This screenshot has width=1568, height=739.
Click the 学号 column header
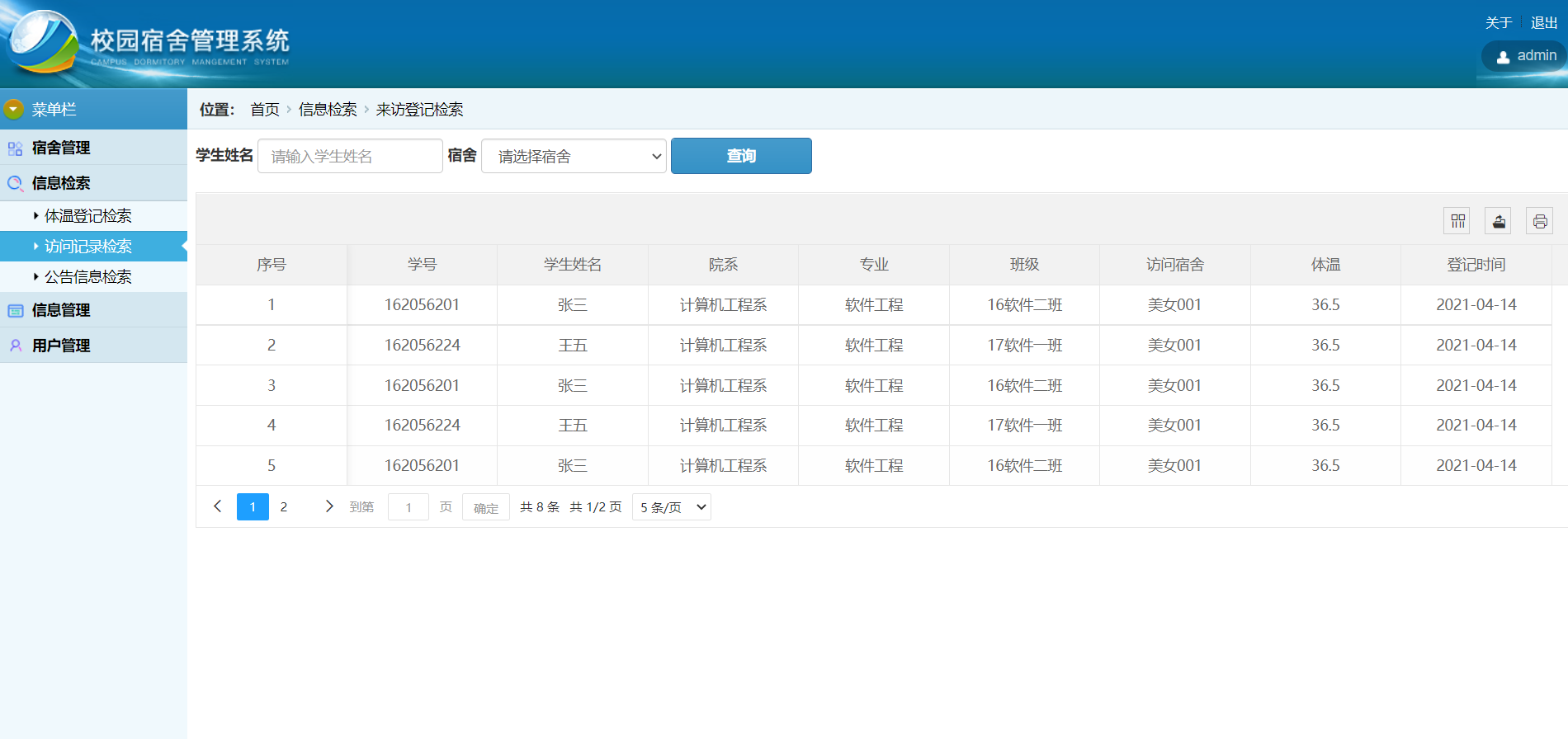click(x=422, y=265)
